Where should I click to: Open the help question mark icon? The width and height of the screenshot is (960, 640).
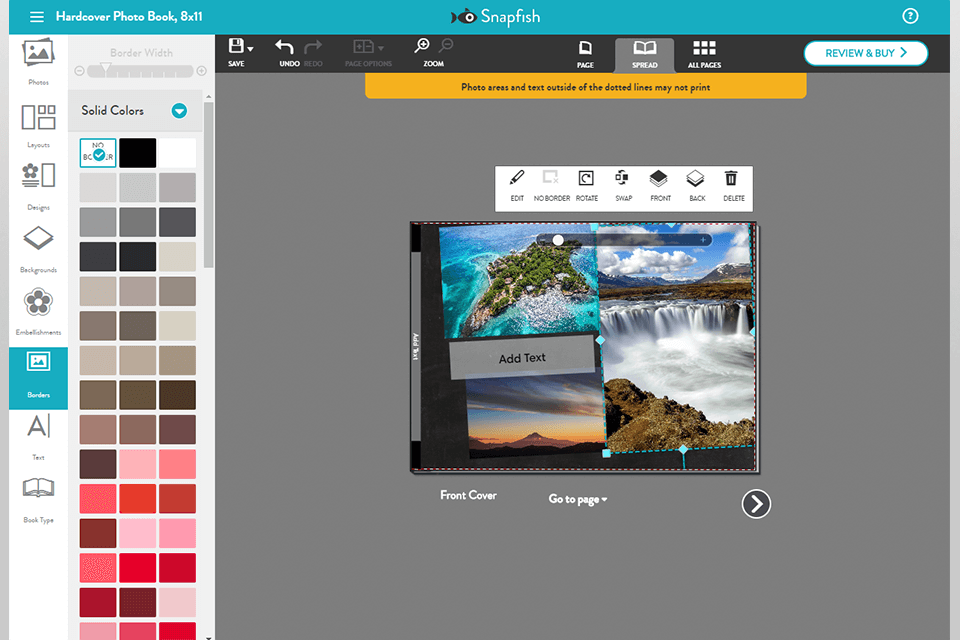tap(910, 16)
